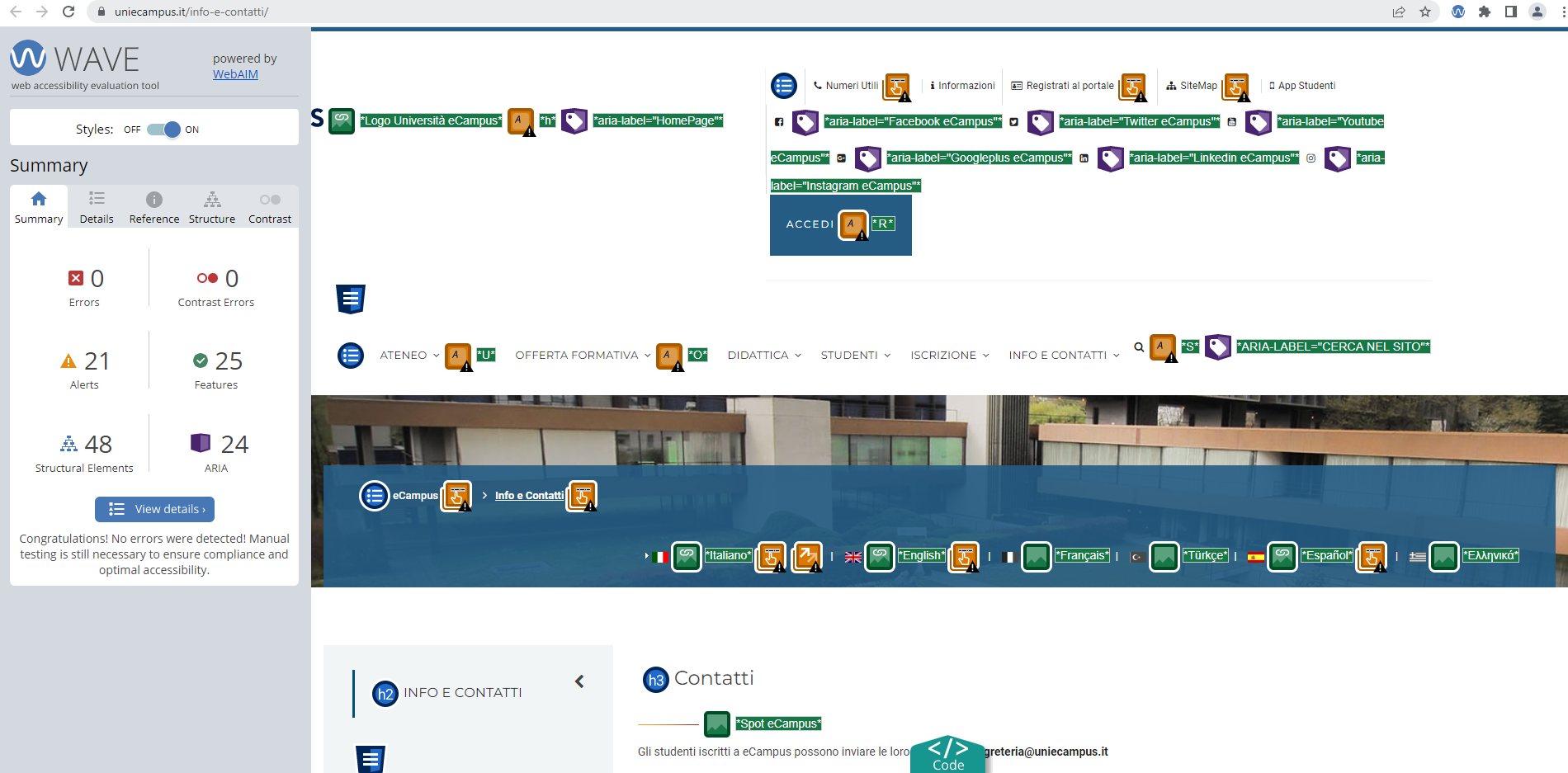Viewport: 1568px width, 773px height.
Task: Click the navigation icon below the logo
Action: point(351,299)
